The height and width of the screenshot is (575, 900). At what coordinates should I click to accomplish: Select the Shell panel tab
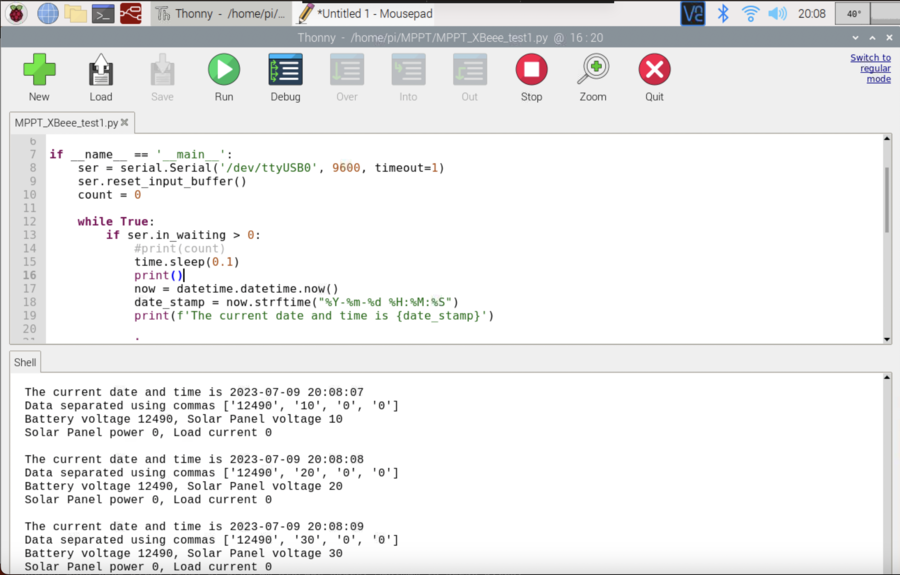tap(25, 363)
